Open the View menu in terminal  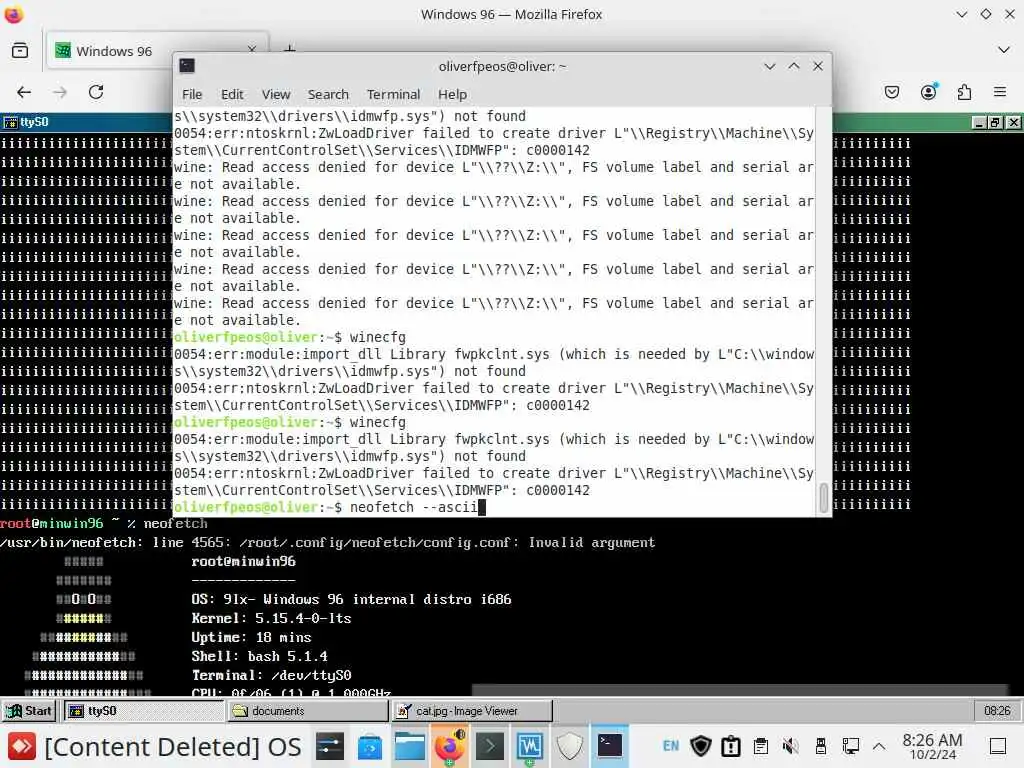(x=276, y=94)
